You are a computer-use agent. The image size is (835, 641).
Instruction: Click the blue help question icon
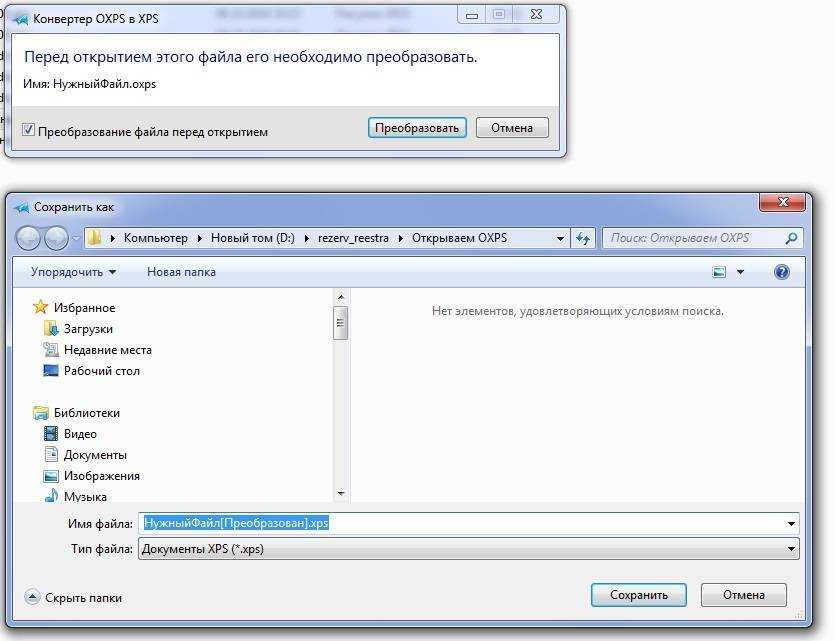point(781,272)
